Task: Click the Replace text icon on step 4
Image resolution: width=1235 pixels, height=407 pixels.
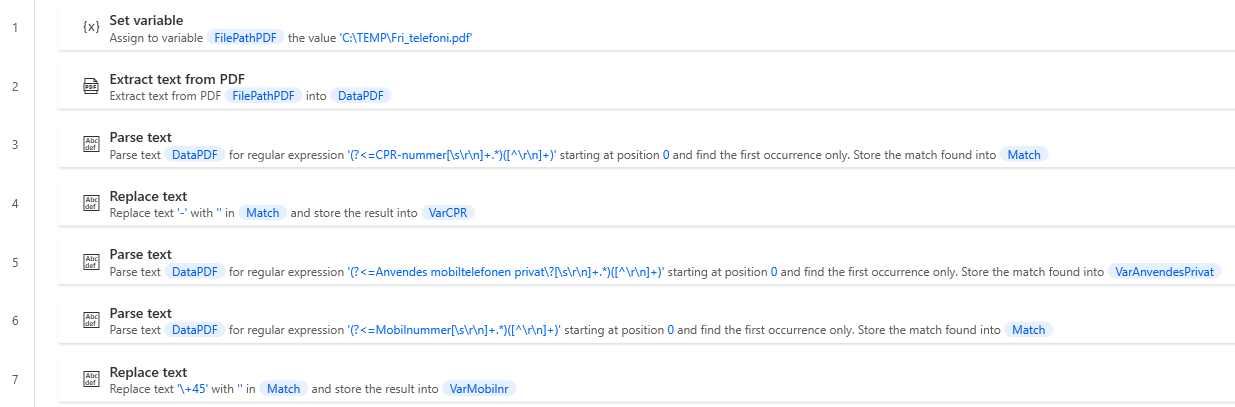Action: coord(91,204)
